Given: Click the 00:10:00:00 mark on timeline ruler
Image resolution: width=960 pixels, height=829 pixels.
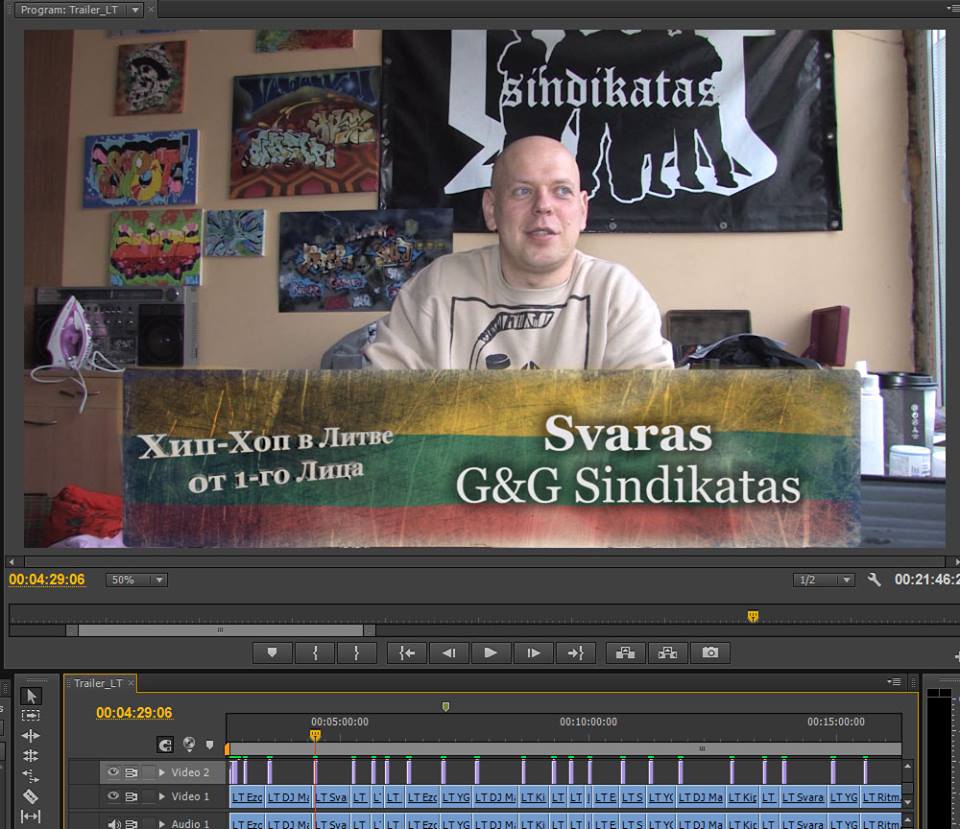Looking at the screenshot, I should point(588,722).
